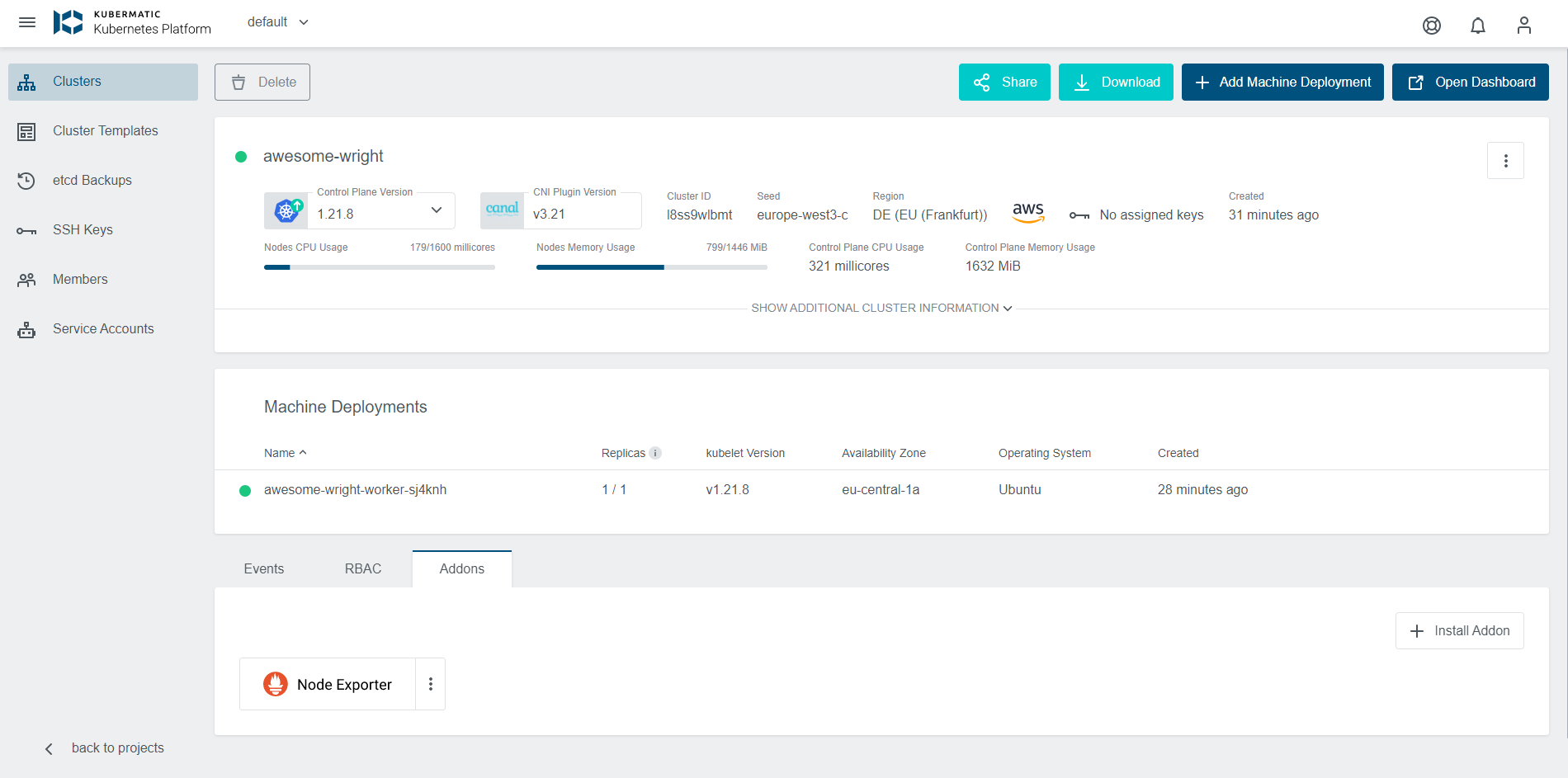This screenshot has width=1568, height=778.
Task: Open etcd Backups in sidebar
Action: (x=92, y=180)
